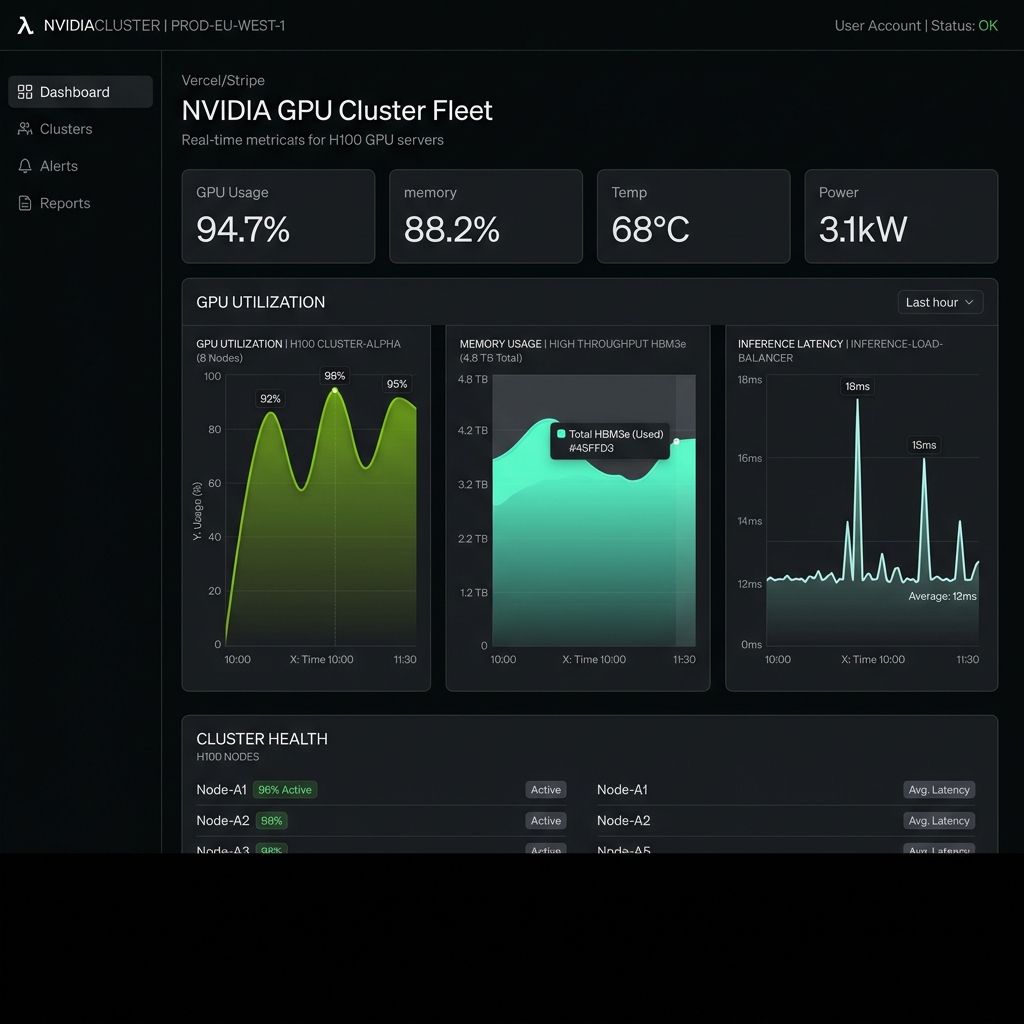Click the 16ms axis label
1024x1024 pixels.
pyautogui.click(x=750, y=458)
